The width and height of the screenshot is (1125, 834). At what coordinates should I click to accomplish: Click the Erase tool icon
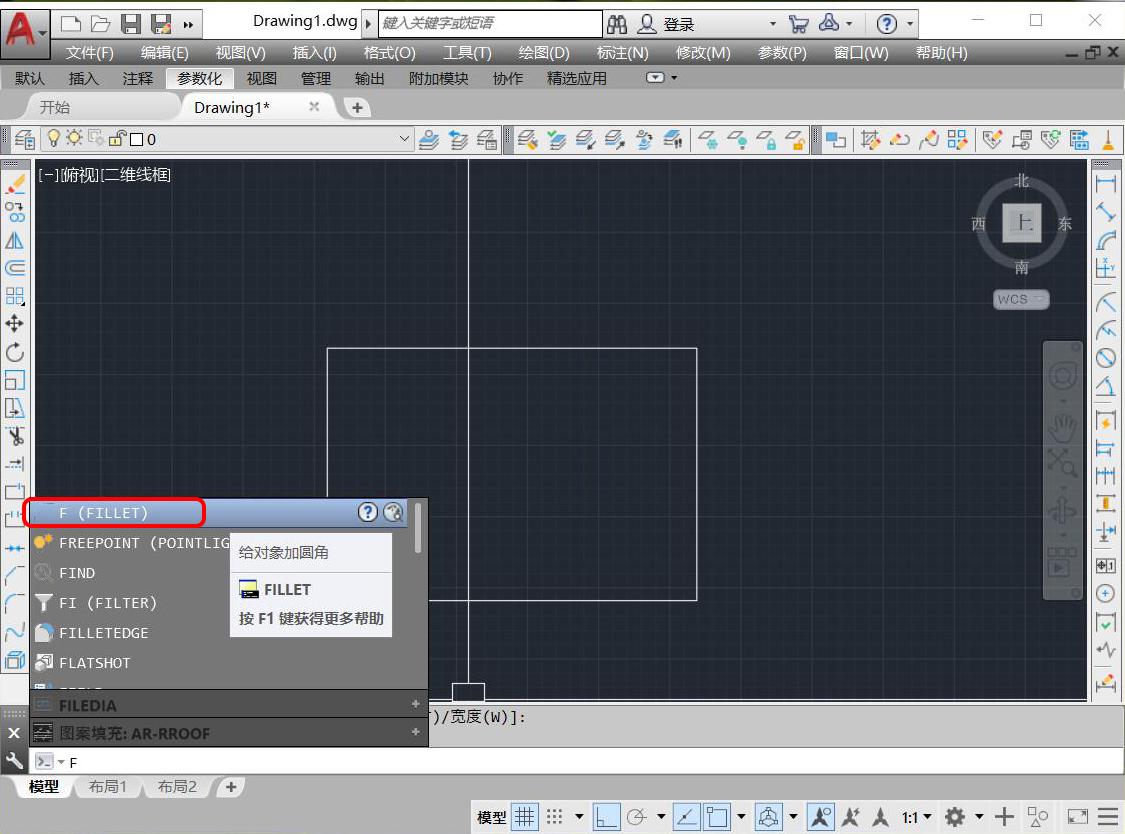15,185
